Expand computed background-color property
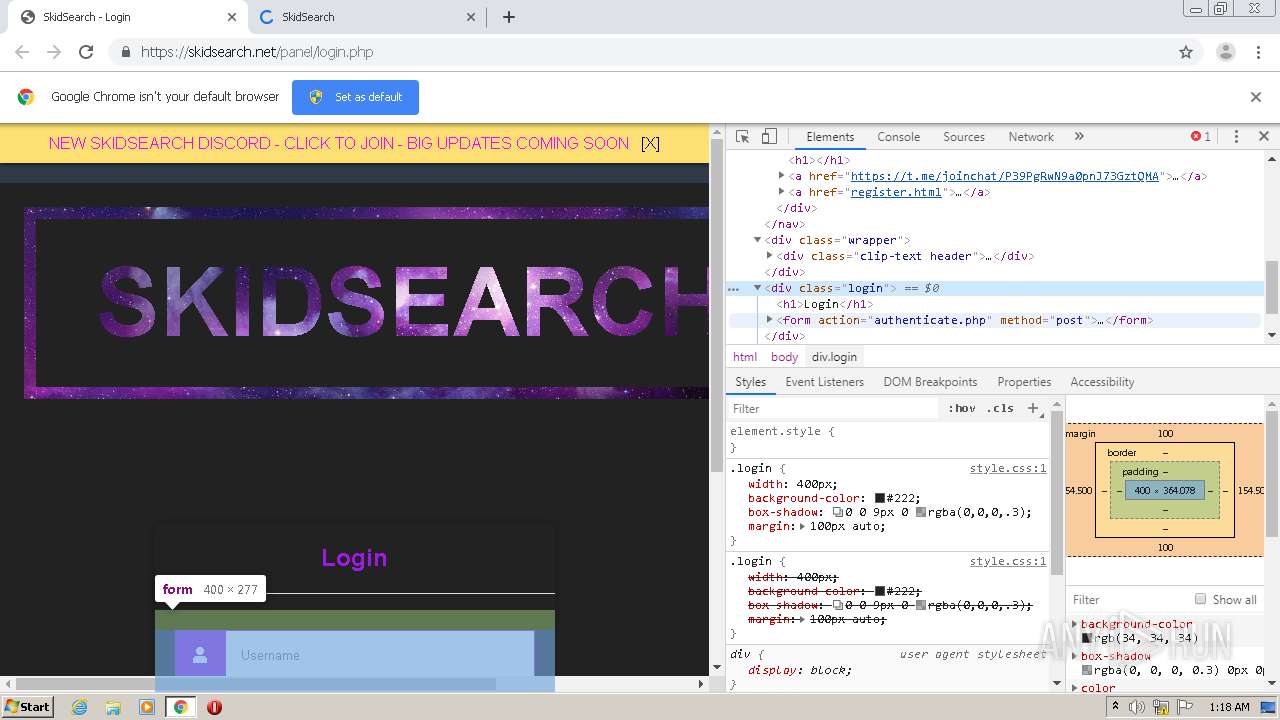This screenshot has height=720, width=1280. coord(1075,624)
